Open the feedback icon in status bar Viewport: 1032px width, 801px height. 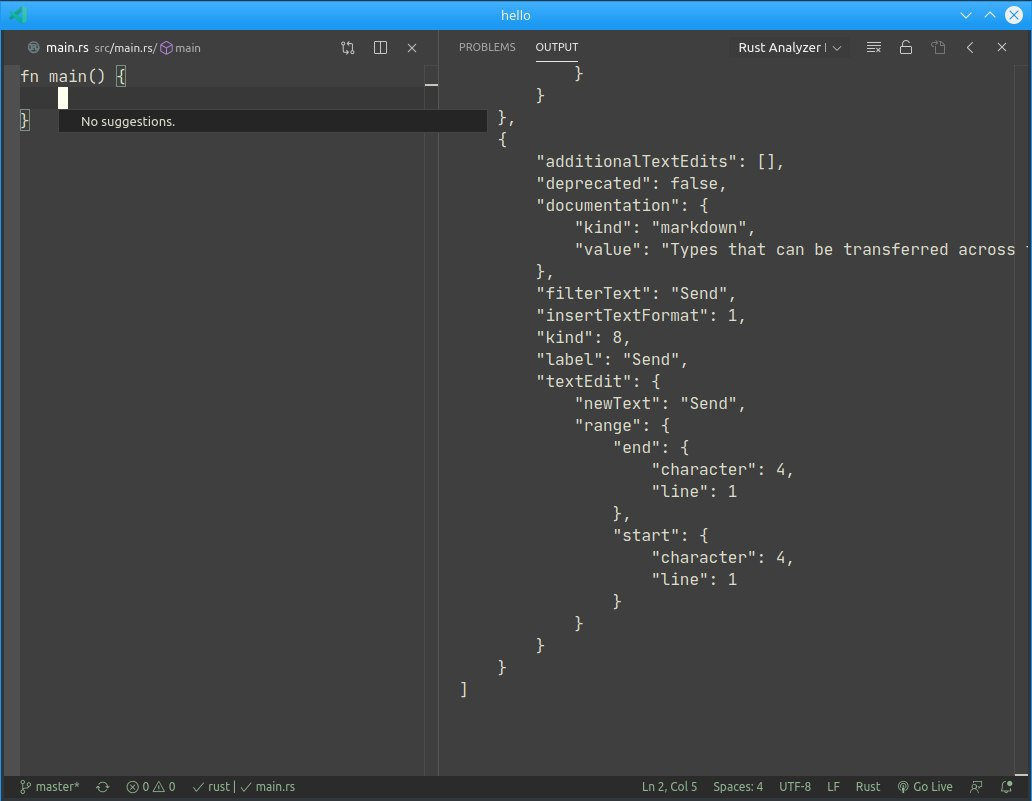click(x=976, y=787)
